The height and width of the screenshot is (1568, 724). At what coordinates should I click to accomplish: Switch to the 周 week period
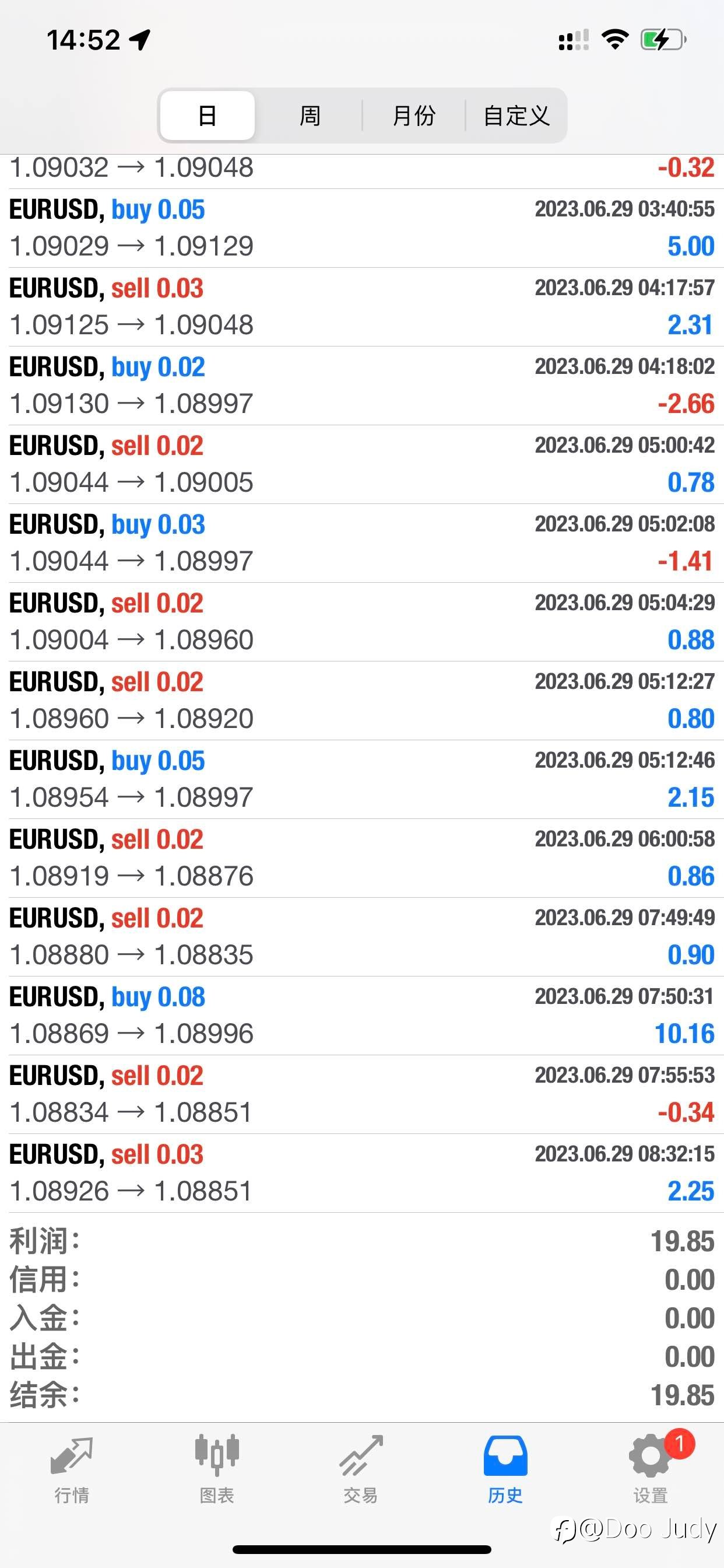pos(310,115)
